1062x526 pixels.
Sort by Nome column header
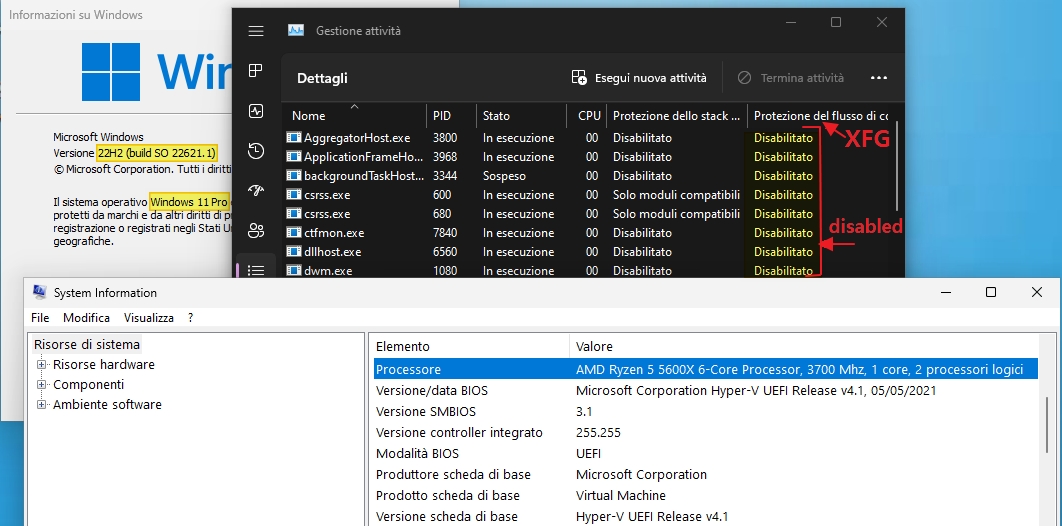tap(355, 116)
